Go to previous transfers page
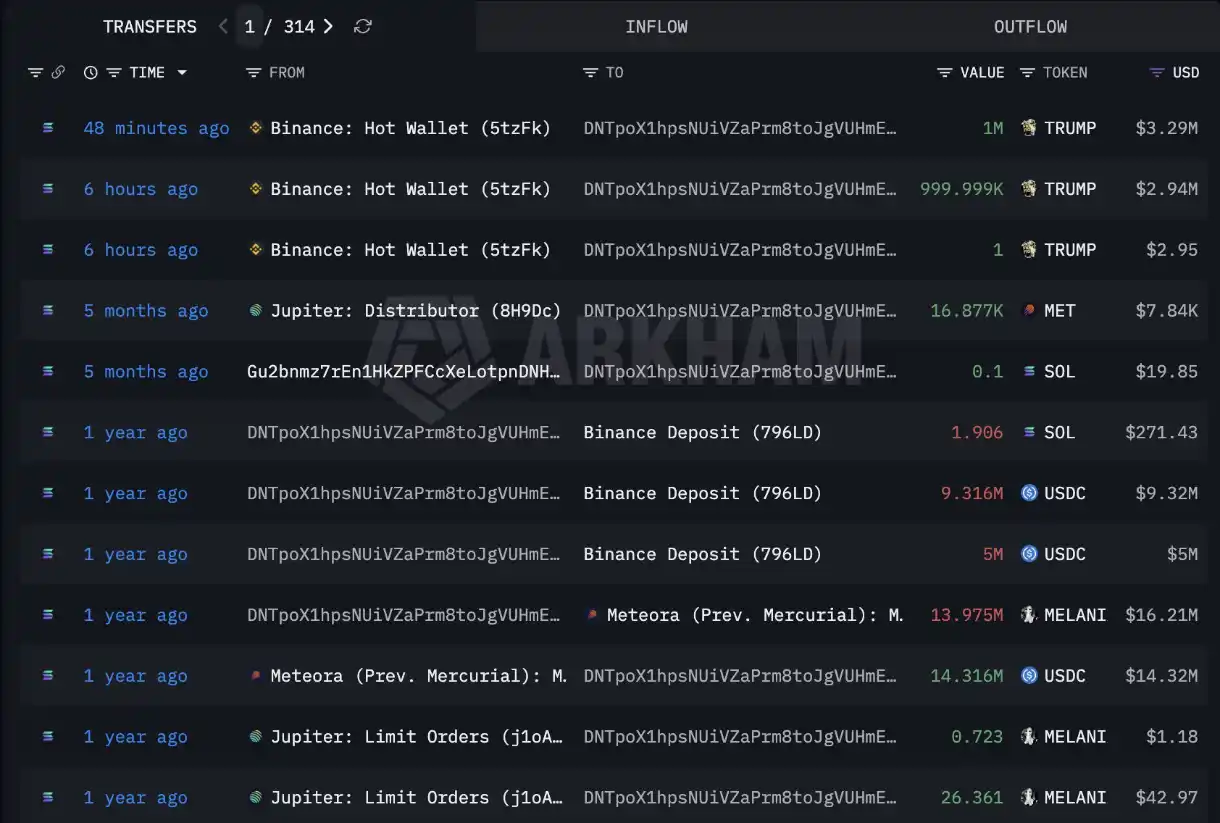 pyautogui.click(x=223, y=27)
